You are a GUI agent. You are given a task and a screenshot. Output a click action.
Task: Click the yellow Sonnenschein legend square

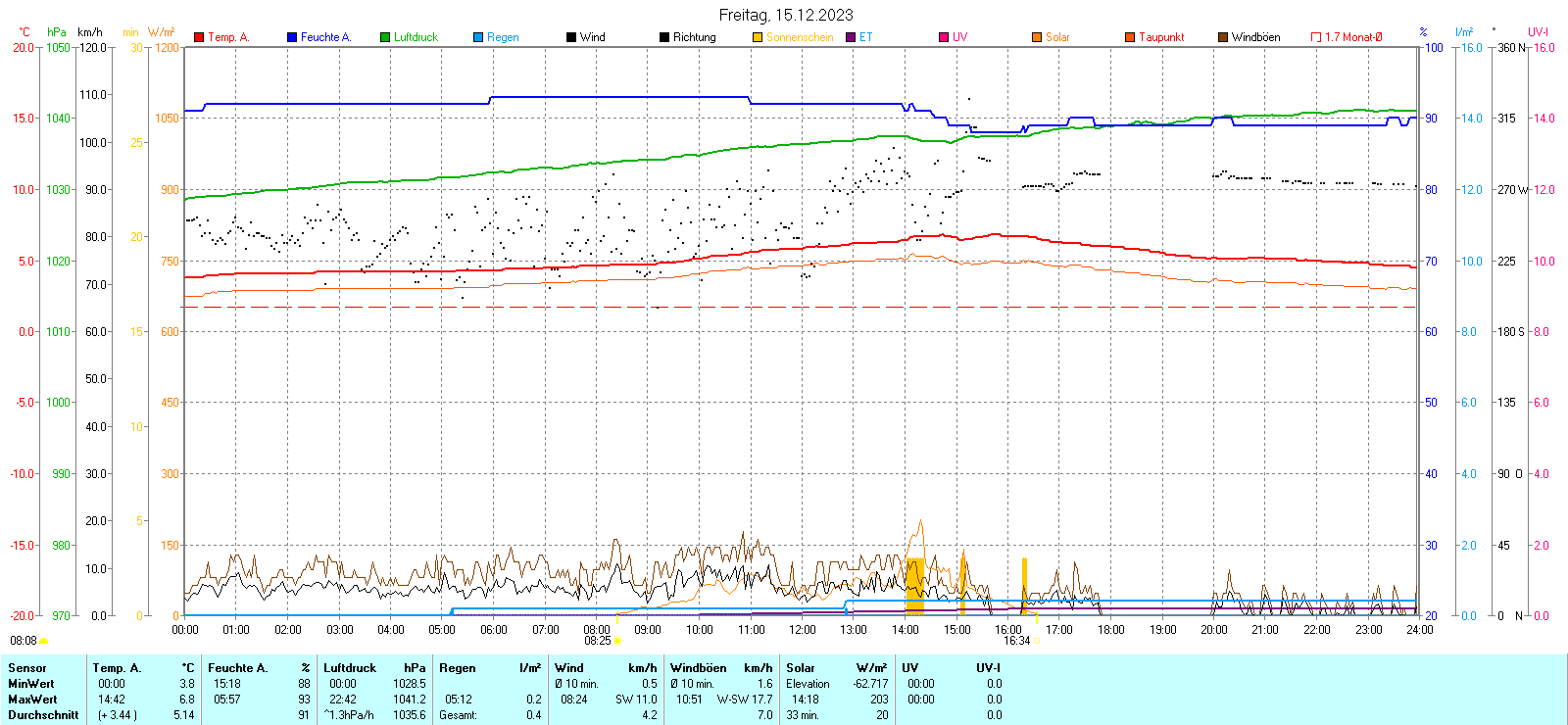coord(758,37)
